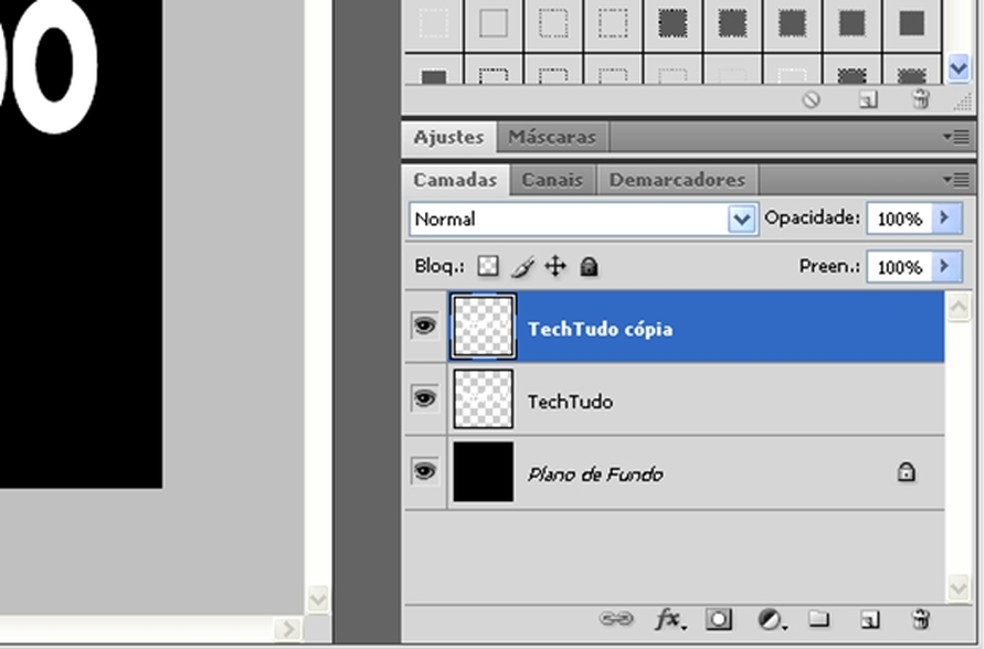Switch to the Canais tab

pyautogui.click(x=552, y=180)
